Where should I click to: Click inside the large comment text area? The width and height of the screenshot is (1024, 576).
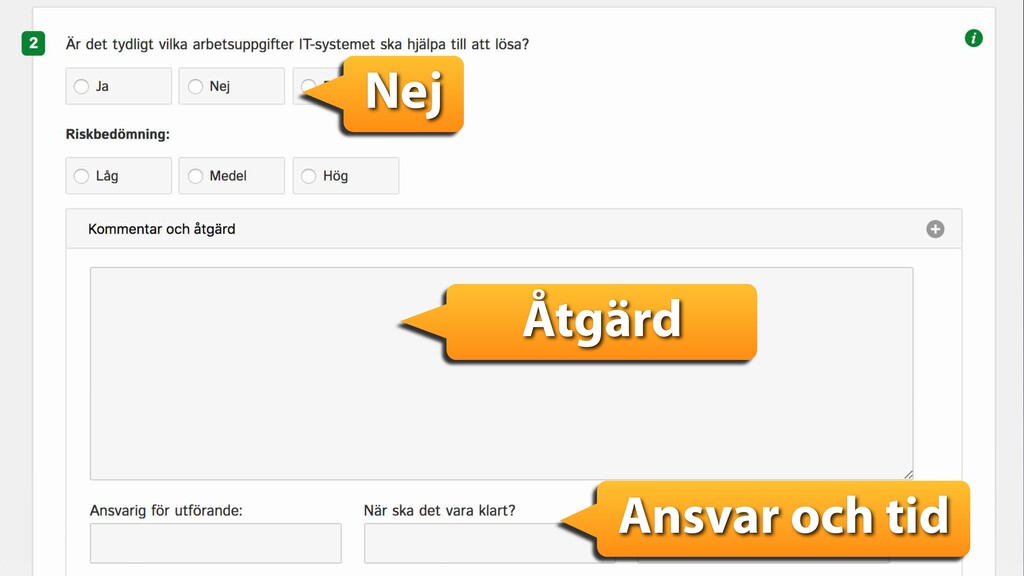click(x=502, y=374)
